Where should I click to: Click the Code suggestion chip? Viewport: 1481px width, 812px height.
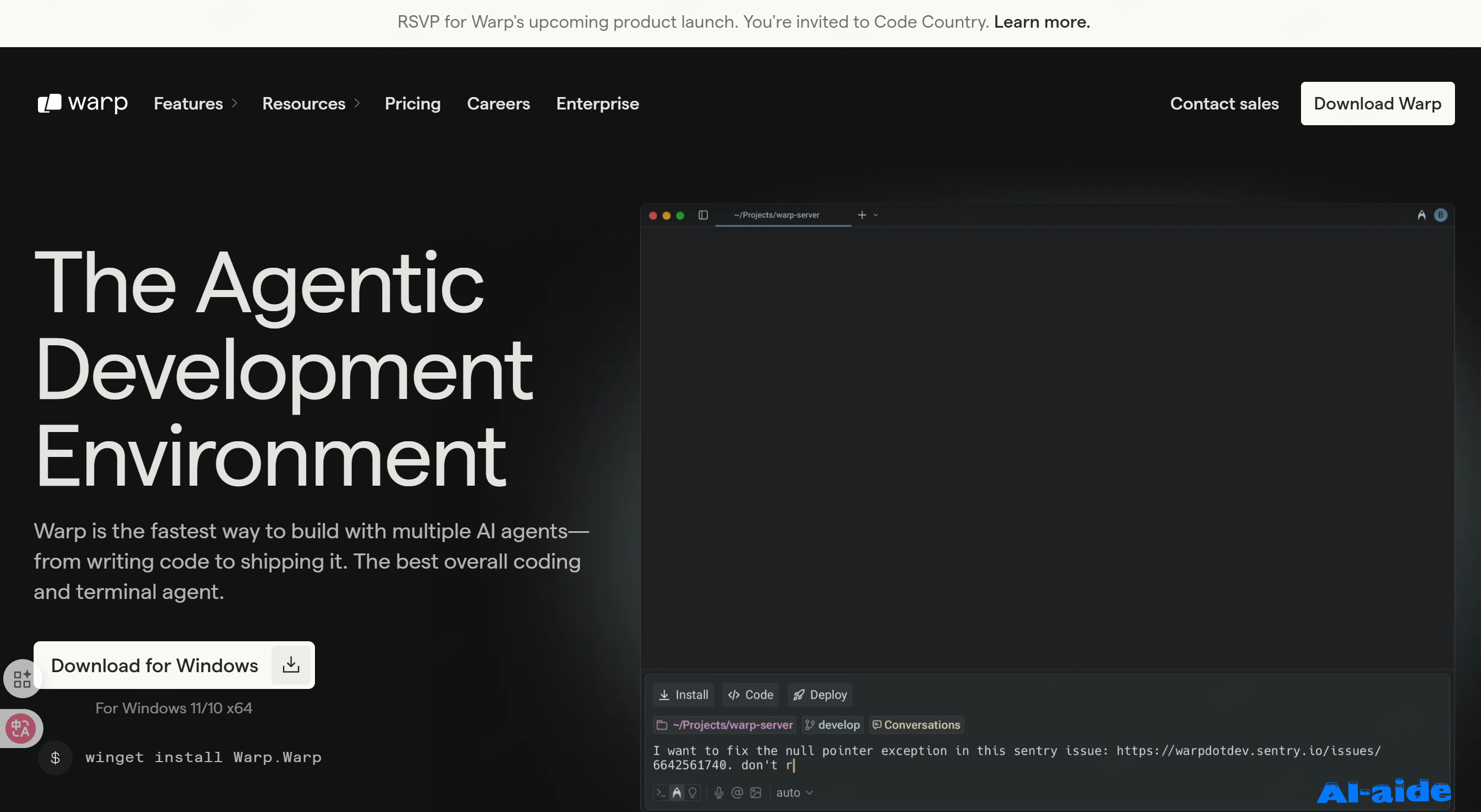750,695
